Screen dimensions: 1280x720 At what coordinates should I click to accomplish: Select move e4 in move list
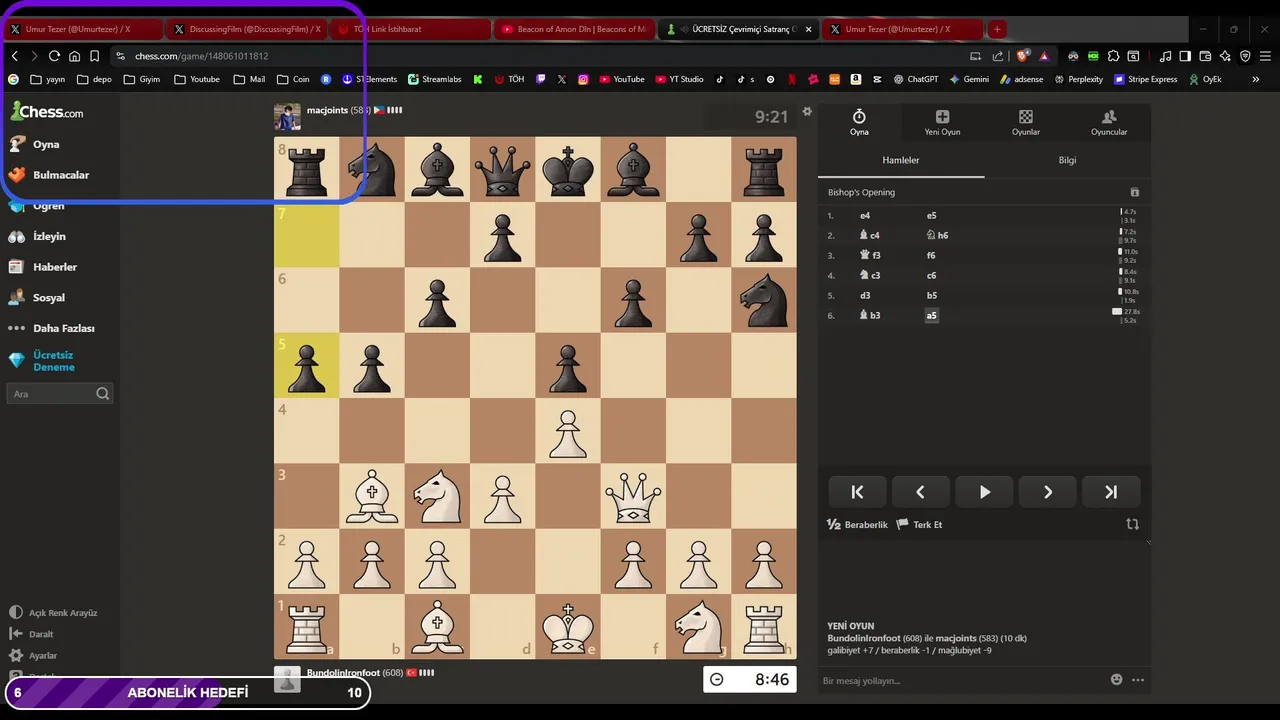pyautogui.click(x=865, y=215)
